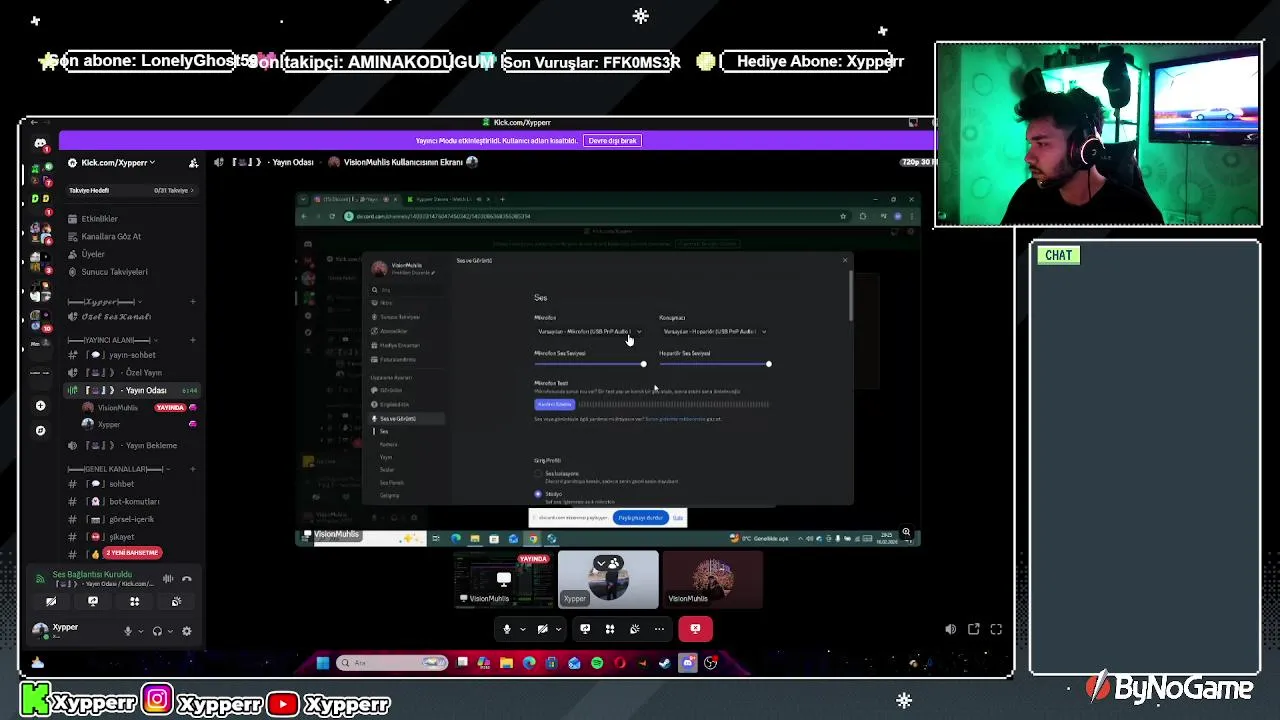Open Takviye Hedefi boost goal bar

pos(132,190)
